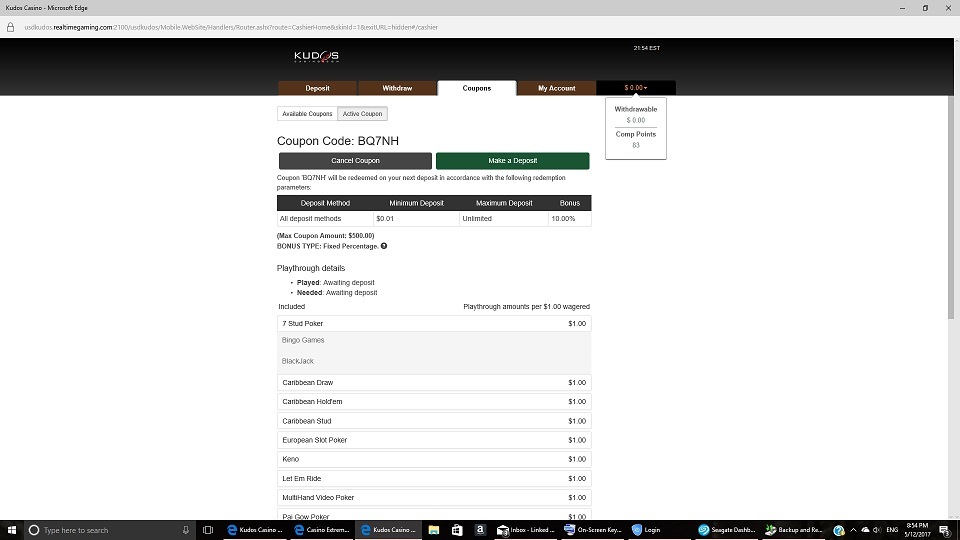Select the Active Coupon toggle
The image size is (960, 540).
pyautogui.click(x=363, y=114)
